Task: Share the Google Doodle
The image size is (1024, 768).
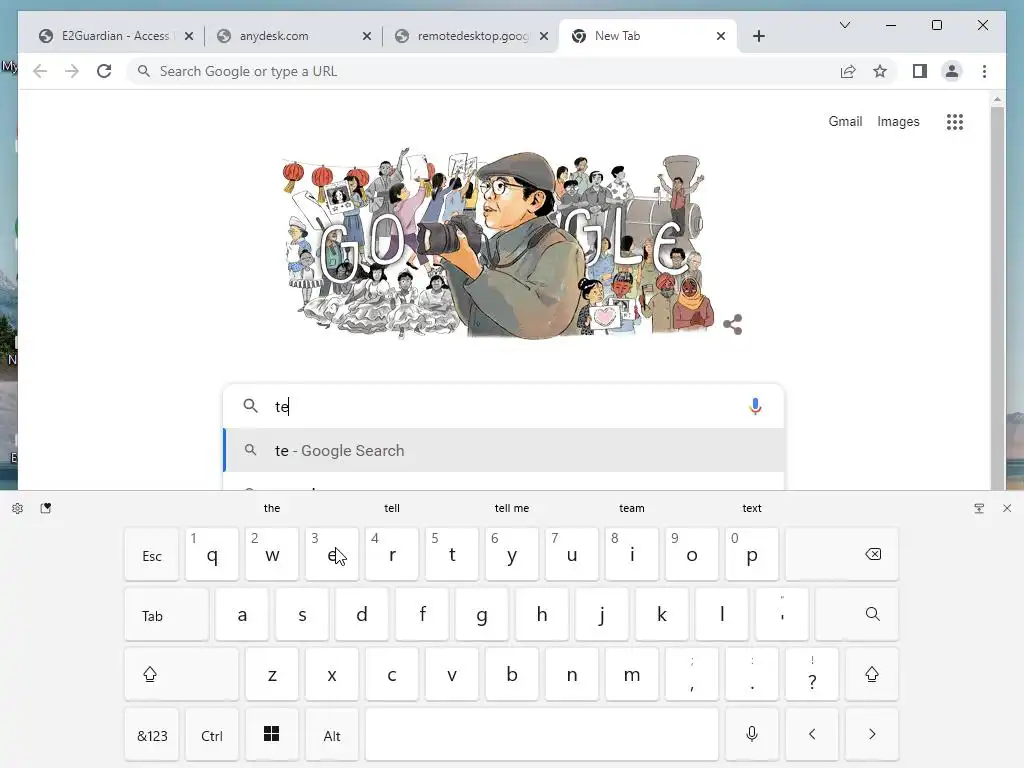Action: tap(733, 325)
